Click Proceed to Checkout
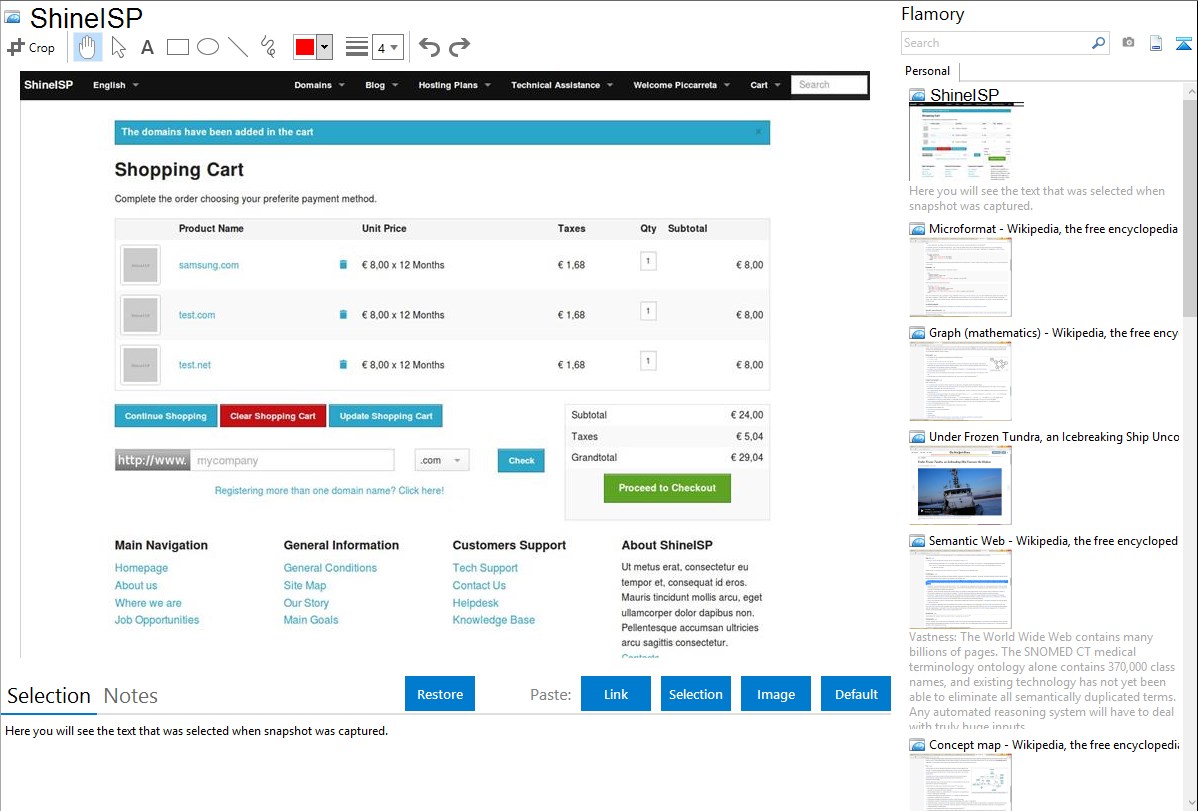This screenshot has height=811, width=1198. [x=667, y=488]
